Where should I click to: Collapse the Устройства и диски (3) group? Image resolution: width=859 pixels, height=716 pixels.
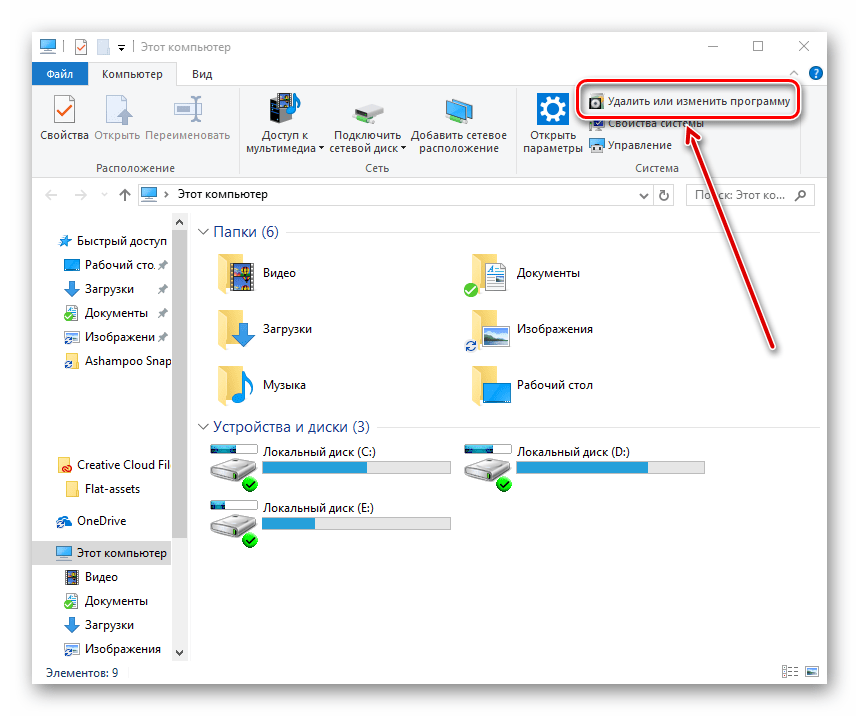203,427
